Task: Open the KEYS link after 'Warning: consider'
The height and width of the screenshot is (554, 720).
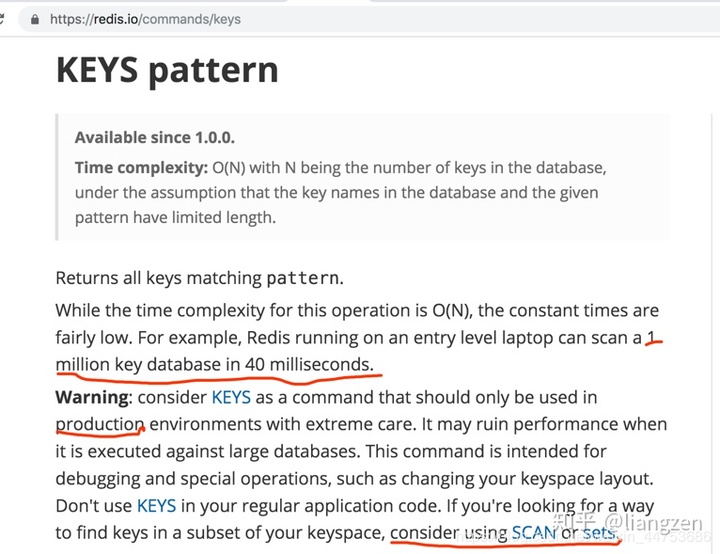Action: point(231,397)
